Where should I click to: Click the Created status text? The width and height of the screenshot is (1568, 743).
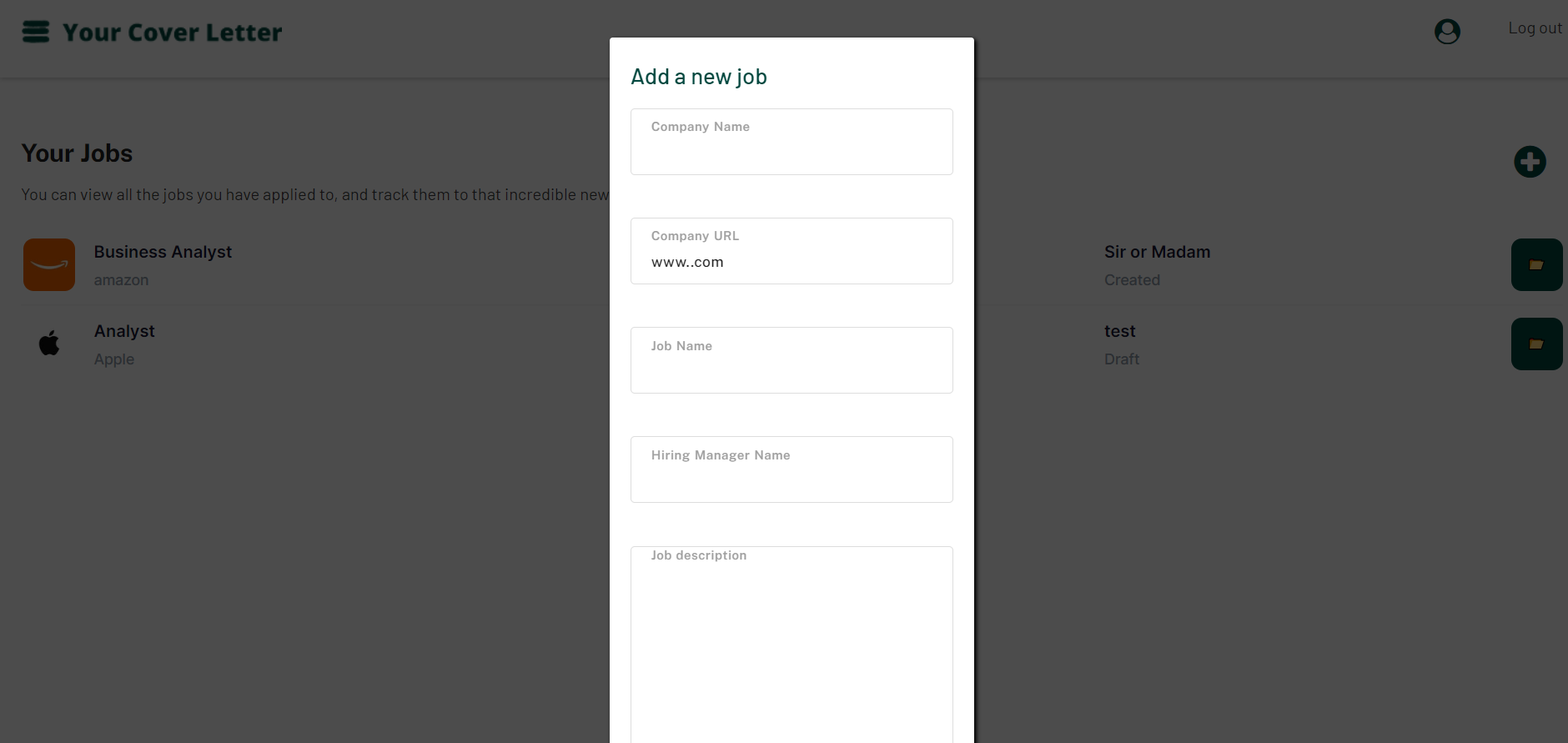[x=1132, y=280]
